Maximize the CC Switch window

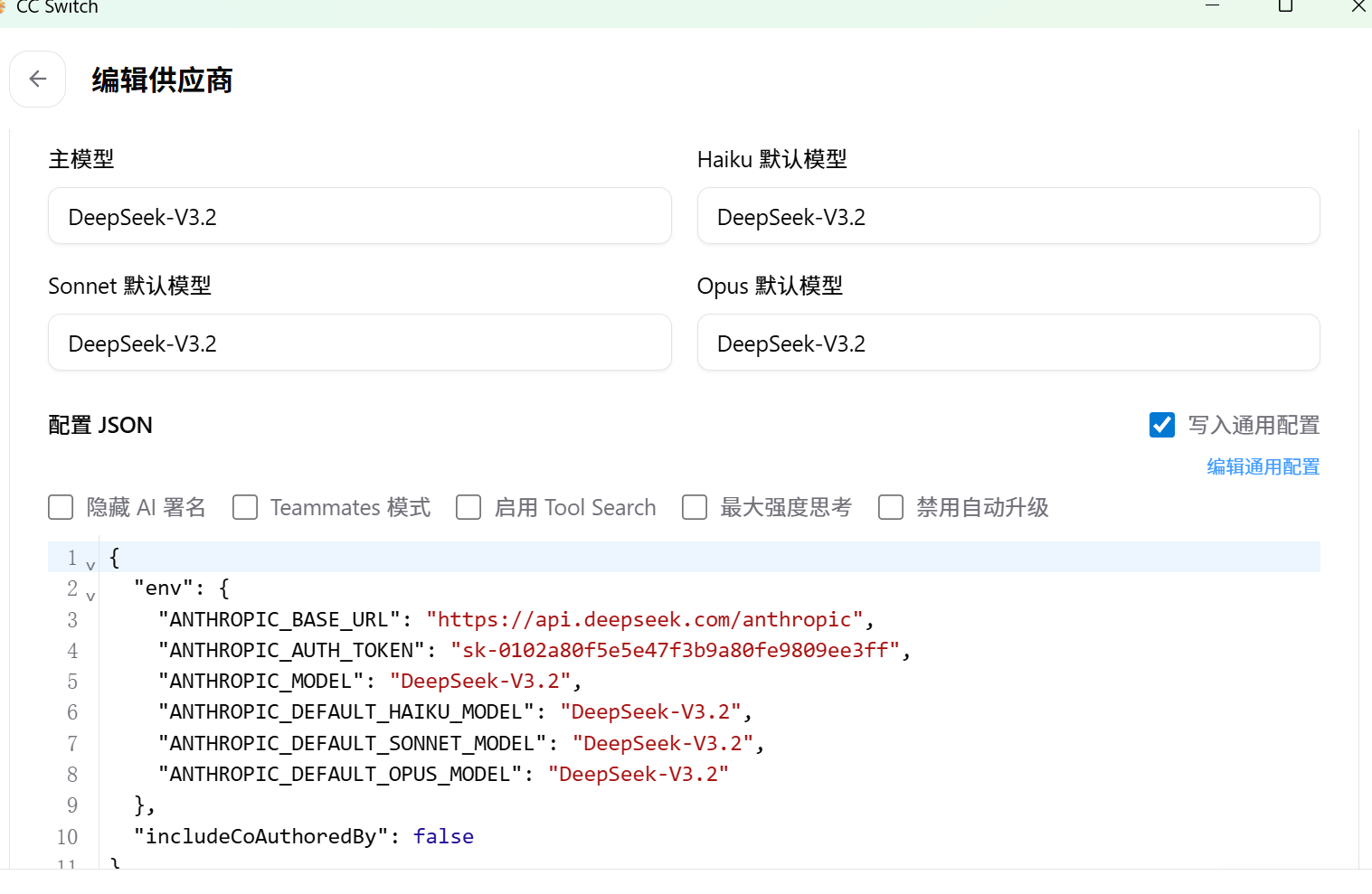pos(1285,6)
